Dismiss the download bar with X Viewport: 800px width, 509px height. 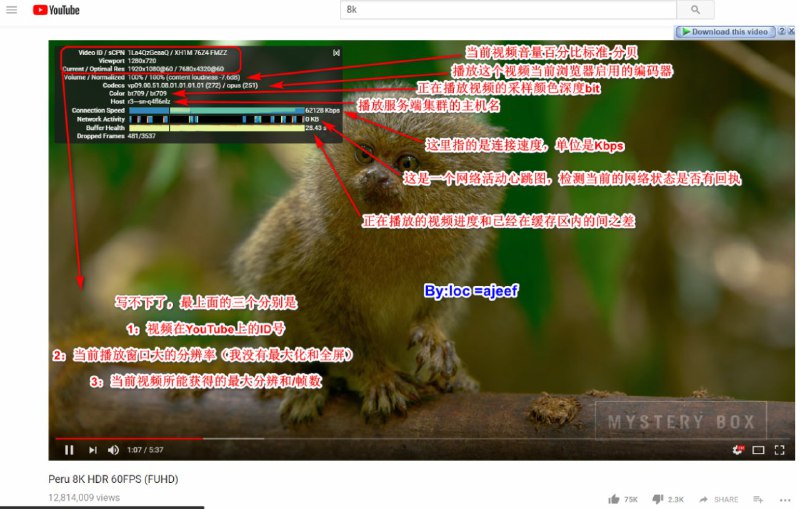[793, 32]
